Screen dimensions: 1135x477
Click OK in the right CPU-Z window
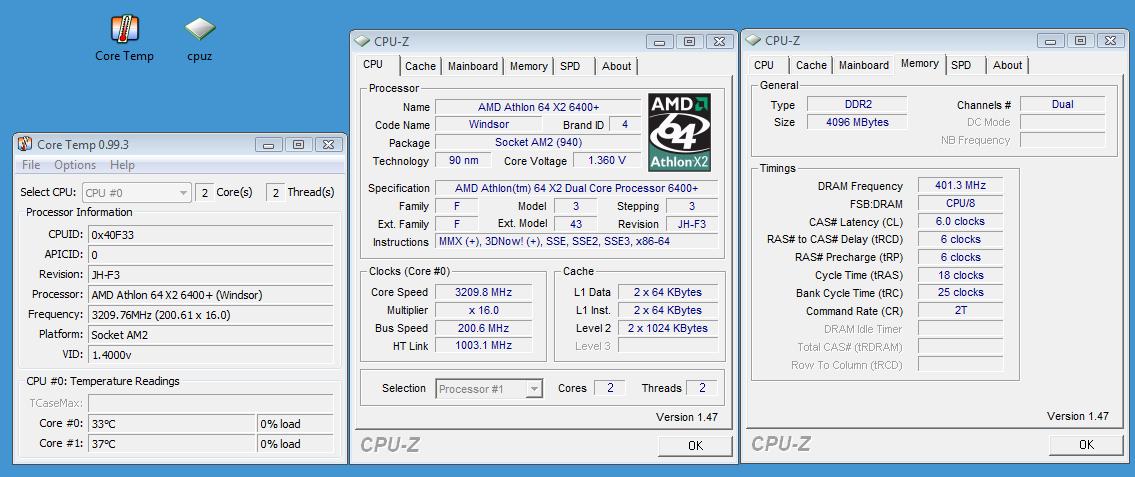[x=1086, y=444]
